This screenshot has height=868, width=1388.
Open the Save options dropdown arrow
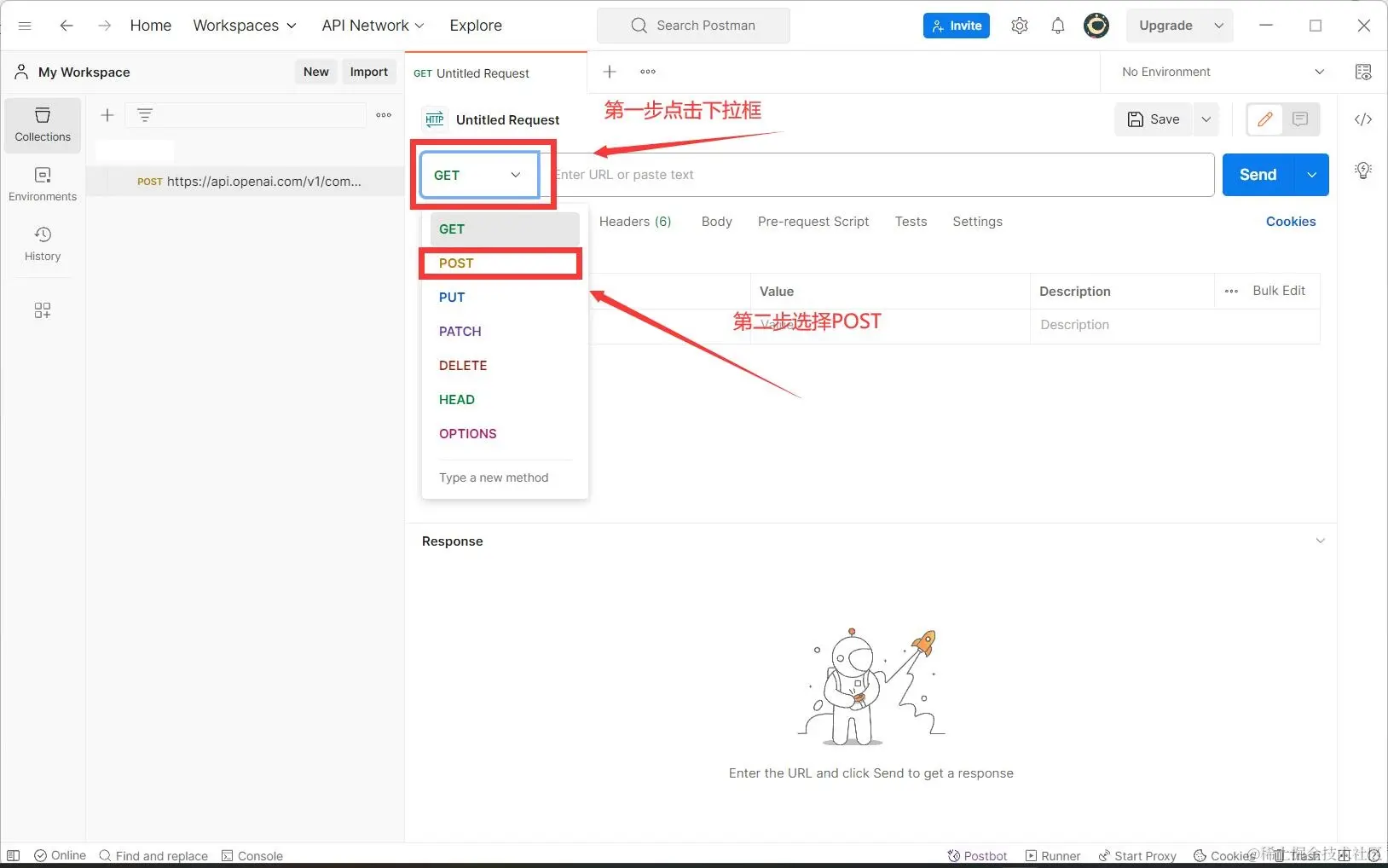pos(1206,119)
